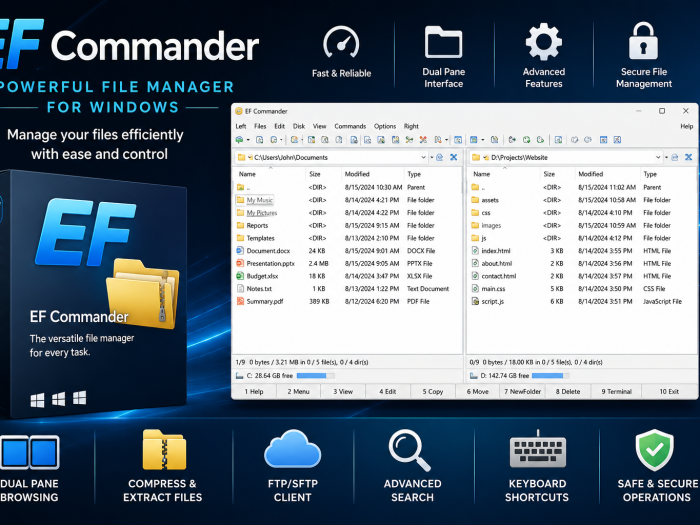Click the 5 Copy function button
Screen dimensions: 700x525
click(433, 392)
